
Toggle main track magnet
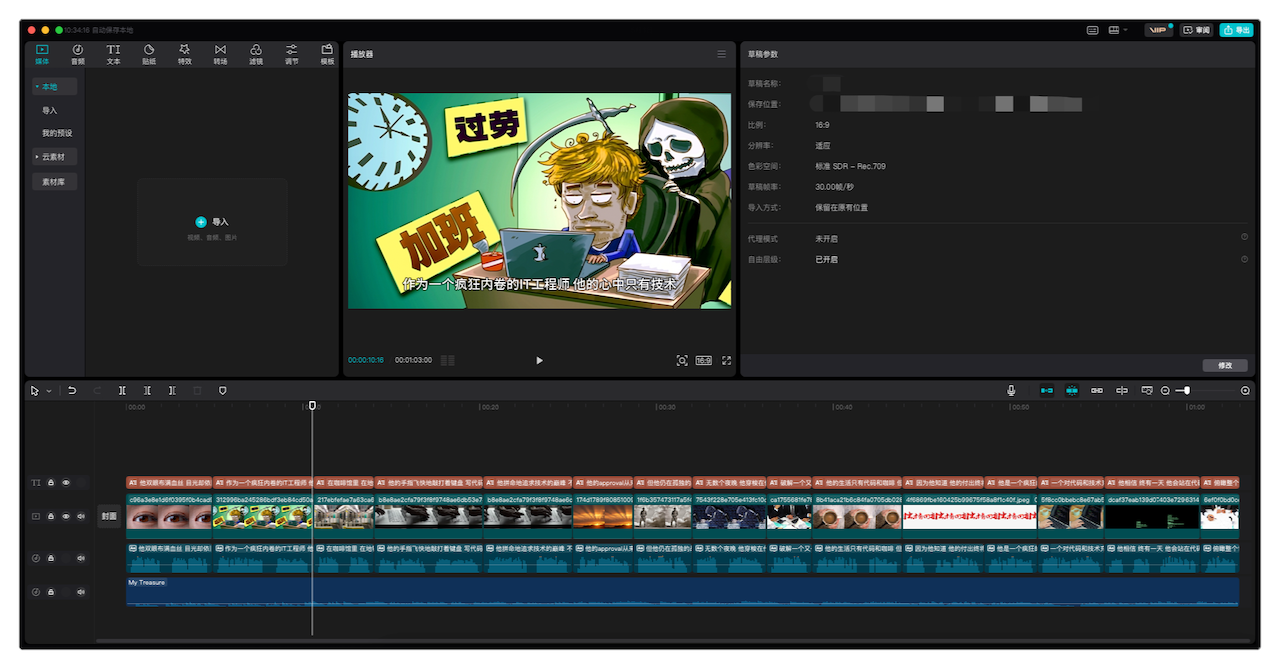pyautogui.click(x=1047, y=390)
